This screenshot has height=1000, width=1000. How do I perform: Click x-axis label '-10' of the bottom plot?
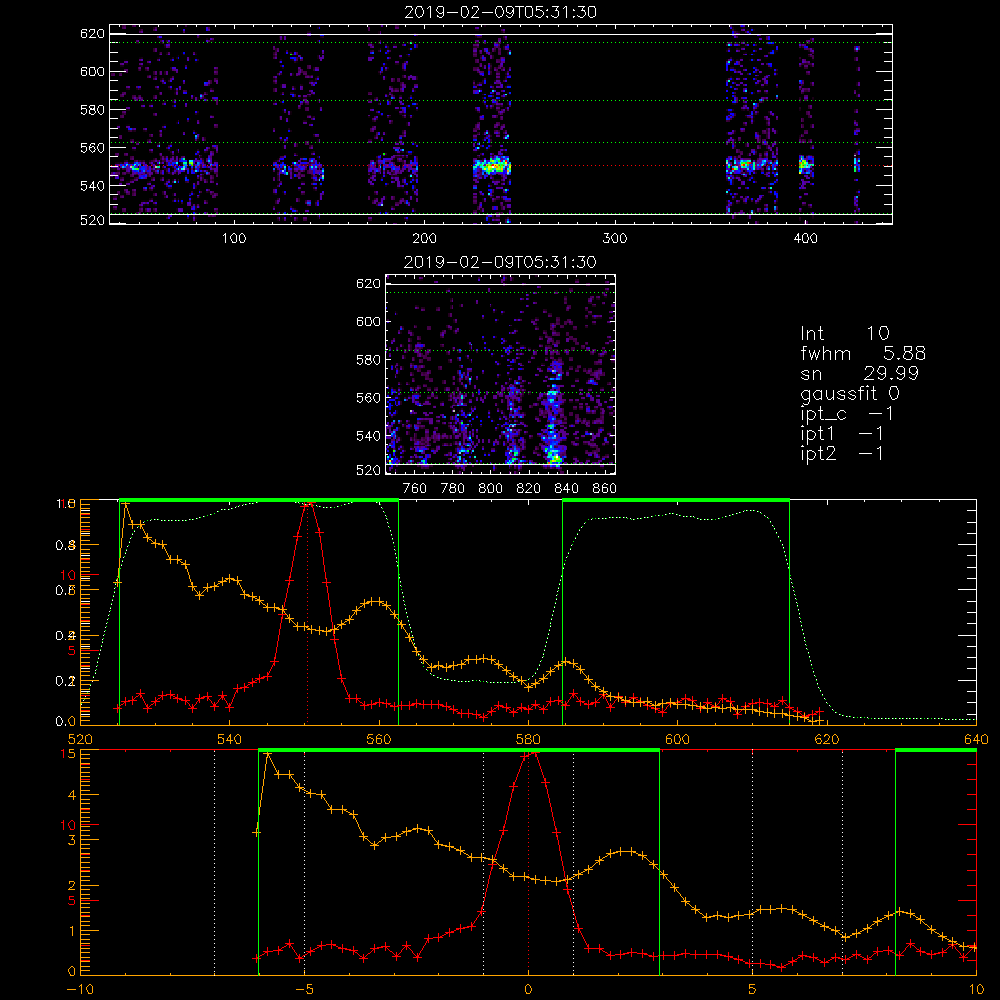coord(80,990)
